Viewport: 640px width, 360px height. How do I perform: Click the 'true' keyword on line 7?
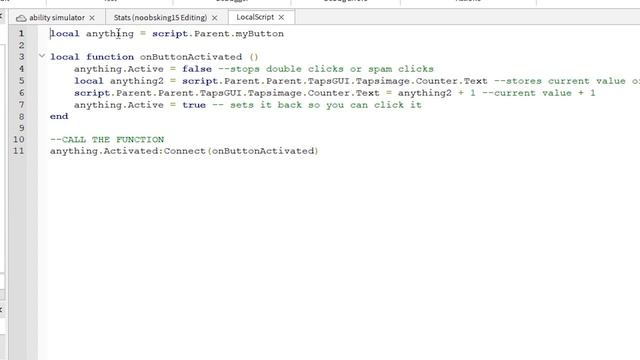click(194, 105)
